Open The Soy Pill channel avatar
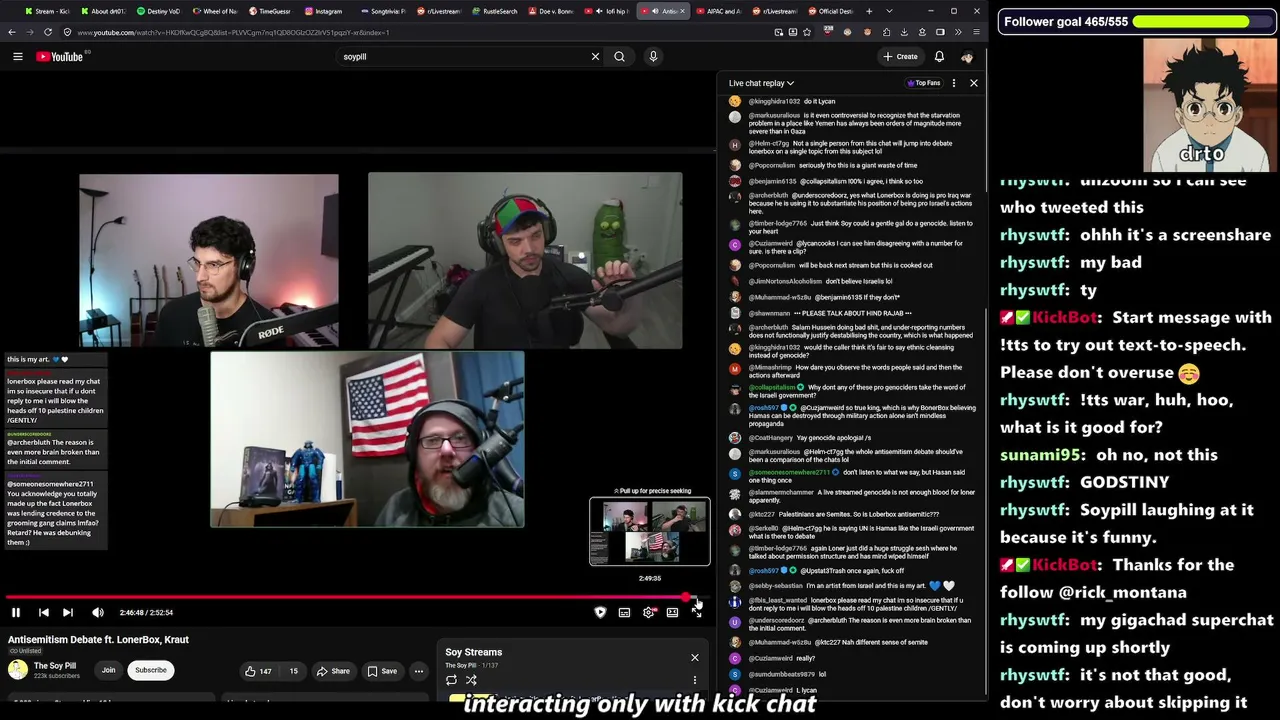1280x720 pixels. pos(17,670)
